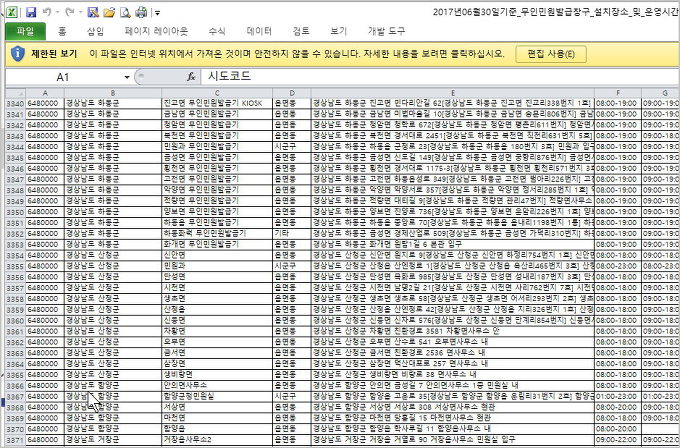The height and width of the screenshot is (448, 680).
Task: Quick print using the printer icon
Action: (141, 12)
